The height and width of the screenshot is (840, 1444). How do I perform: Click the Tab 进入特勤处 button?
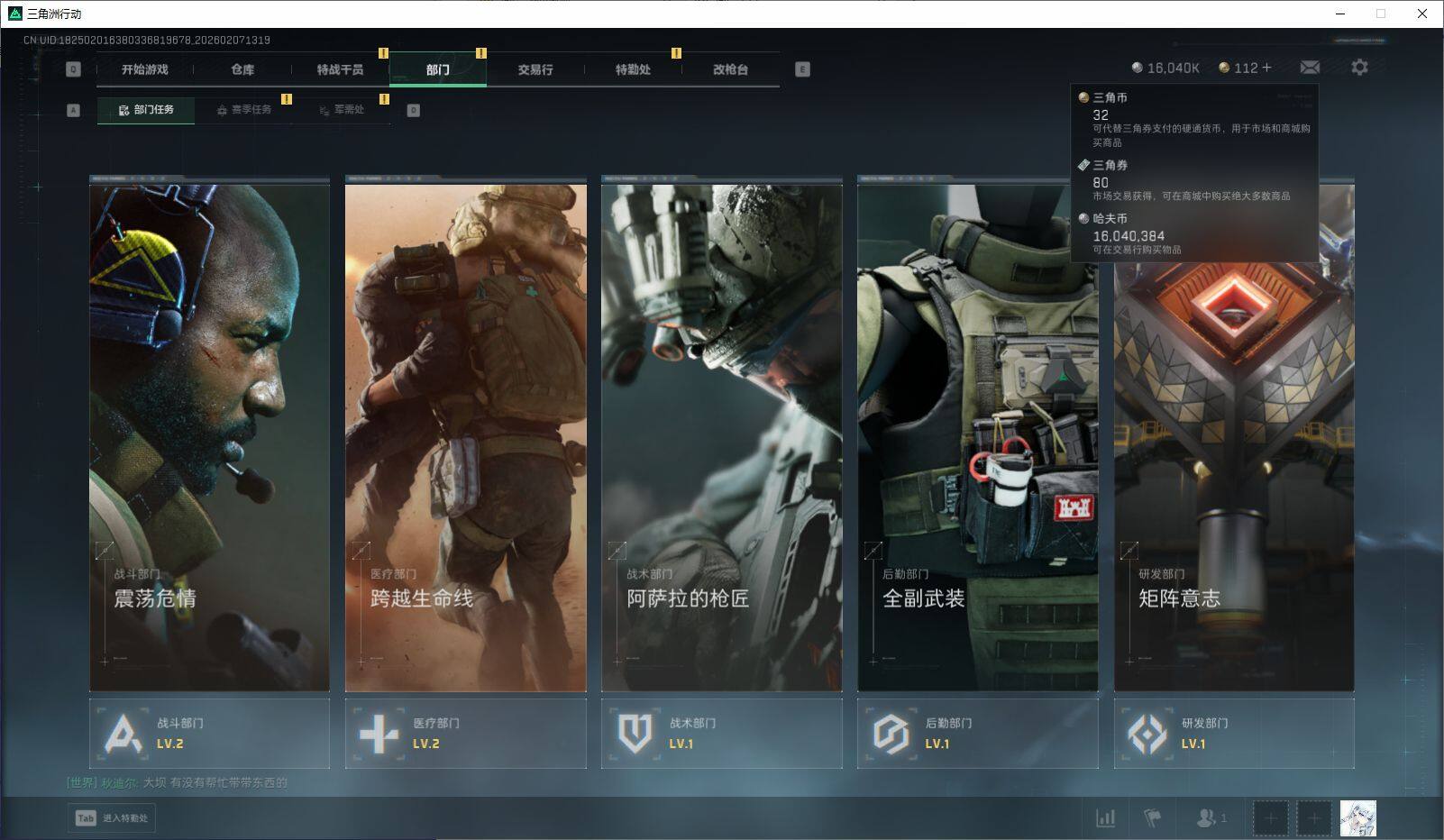(x=113, y=818)
